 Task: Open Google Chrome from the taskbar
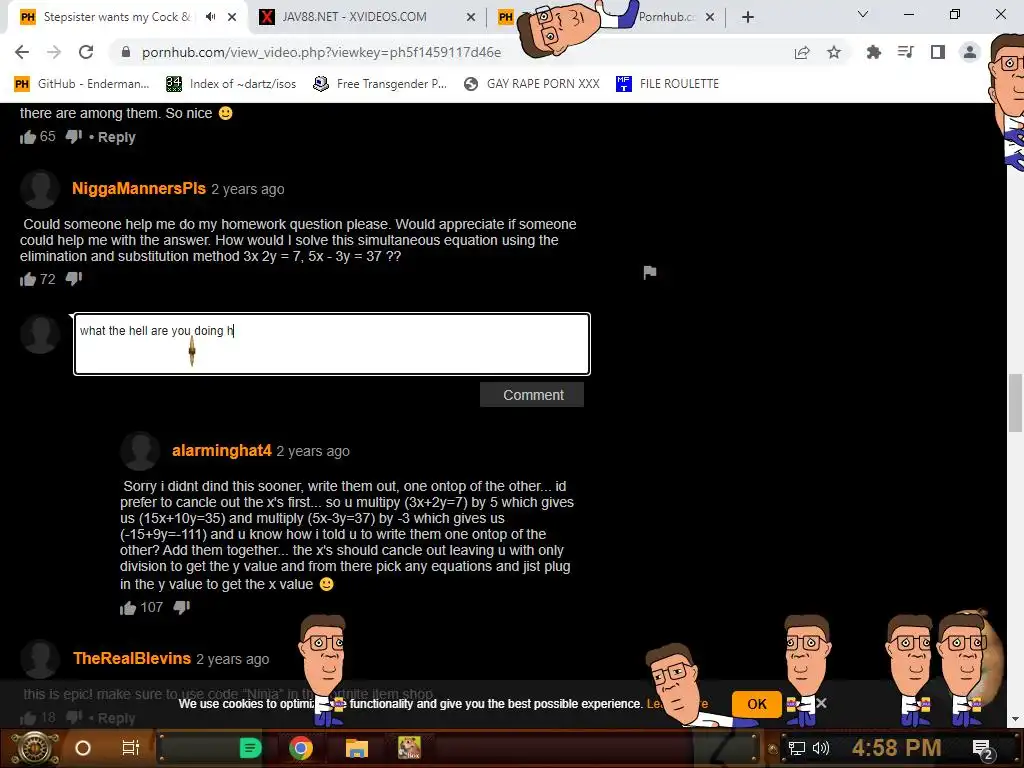coord(300,748)
